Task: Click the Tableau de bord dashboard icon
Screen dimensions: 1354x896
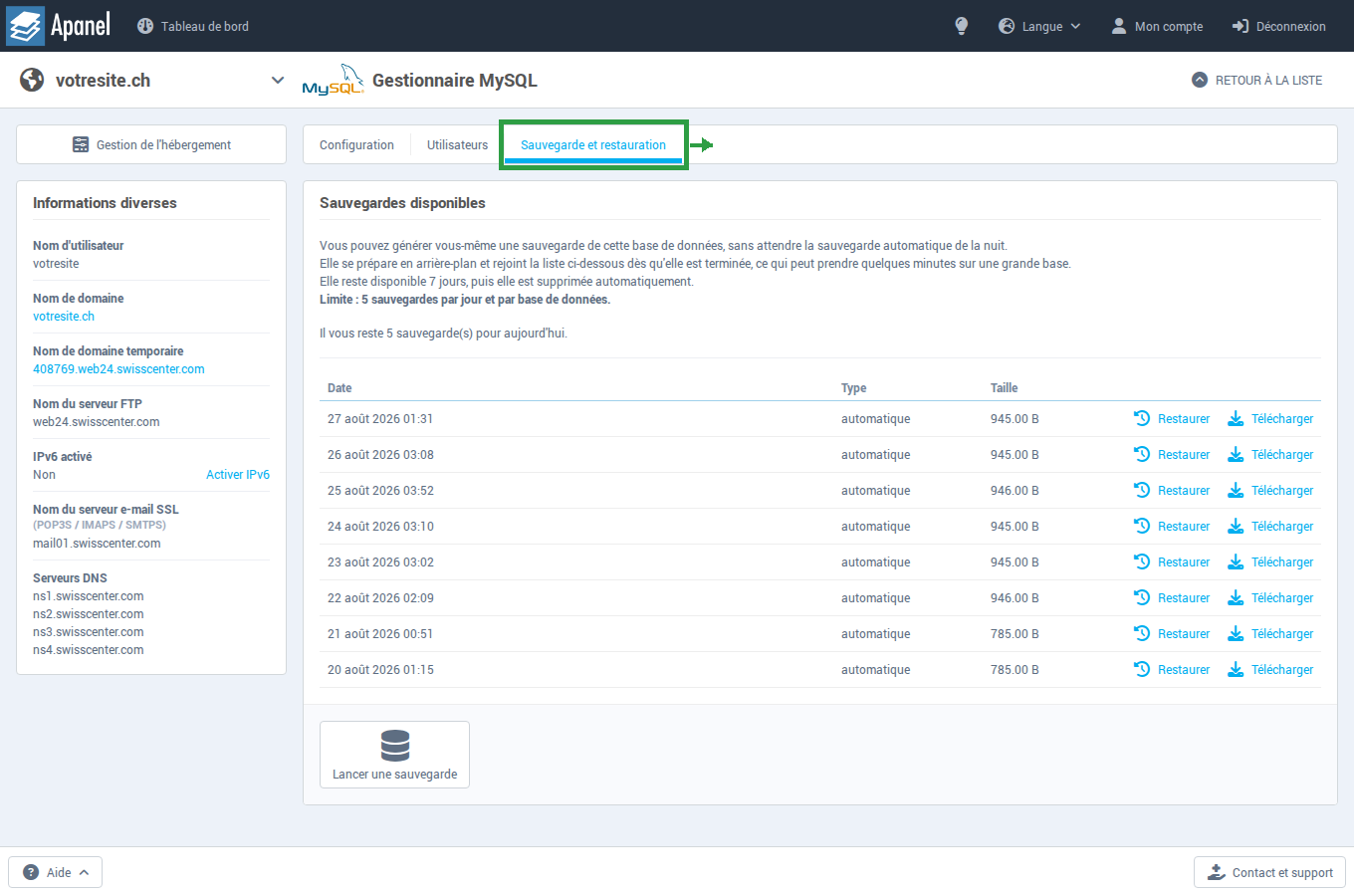Action: coord(145,26)
